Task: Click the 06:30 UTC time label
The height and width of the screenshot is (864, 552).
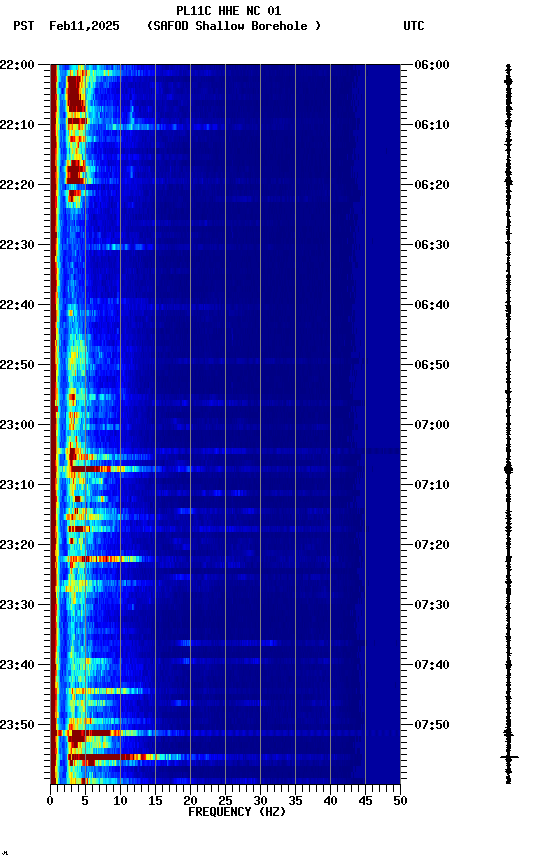Action: tap(432, 245)
